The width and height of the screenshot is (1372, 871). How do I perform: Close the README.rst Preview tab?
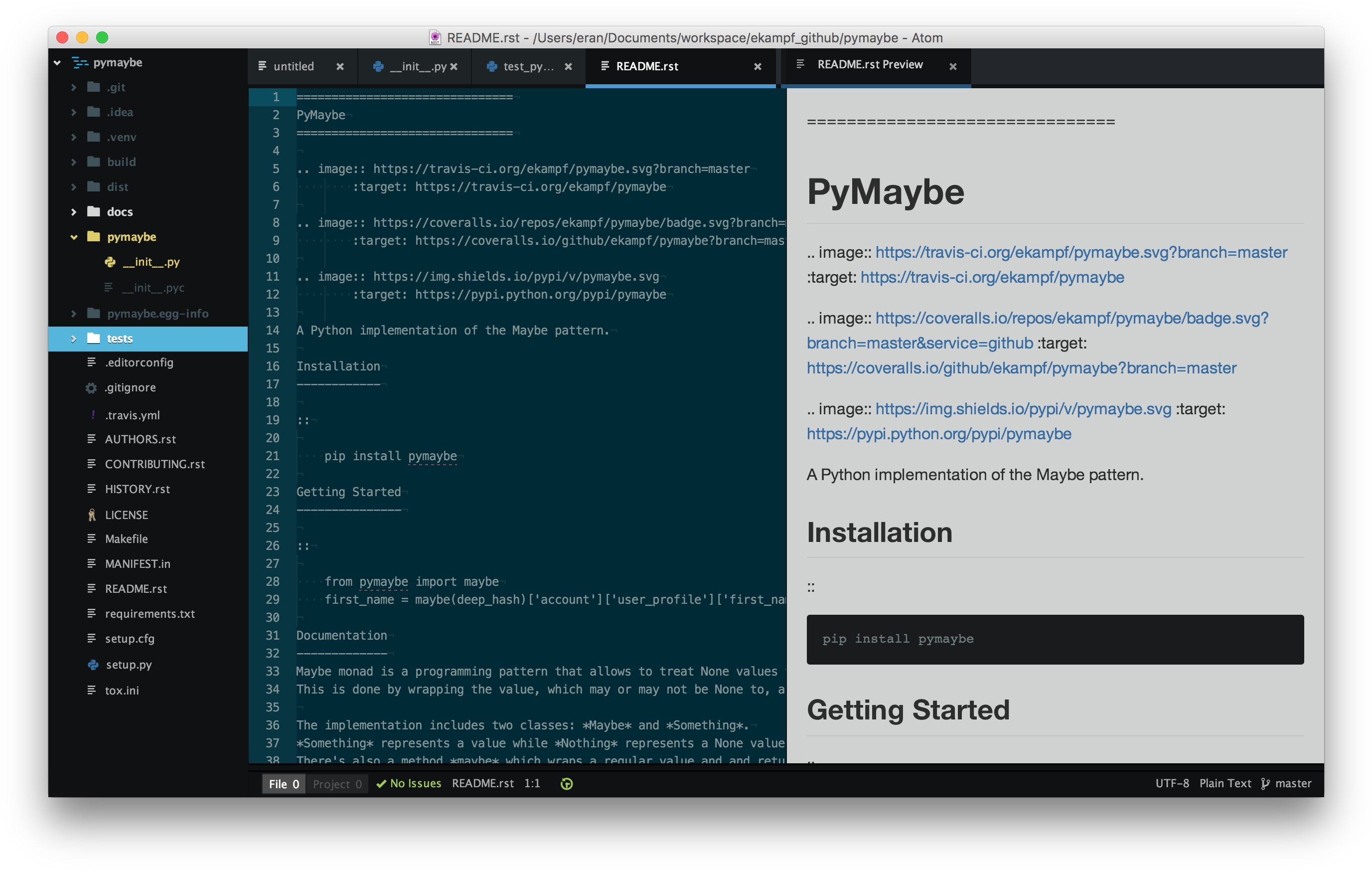click(953, 66)
